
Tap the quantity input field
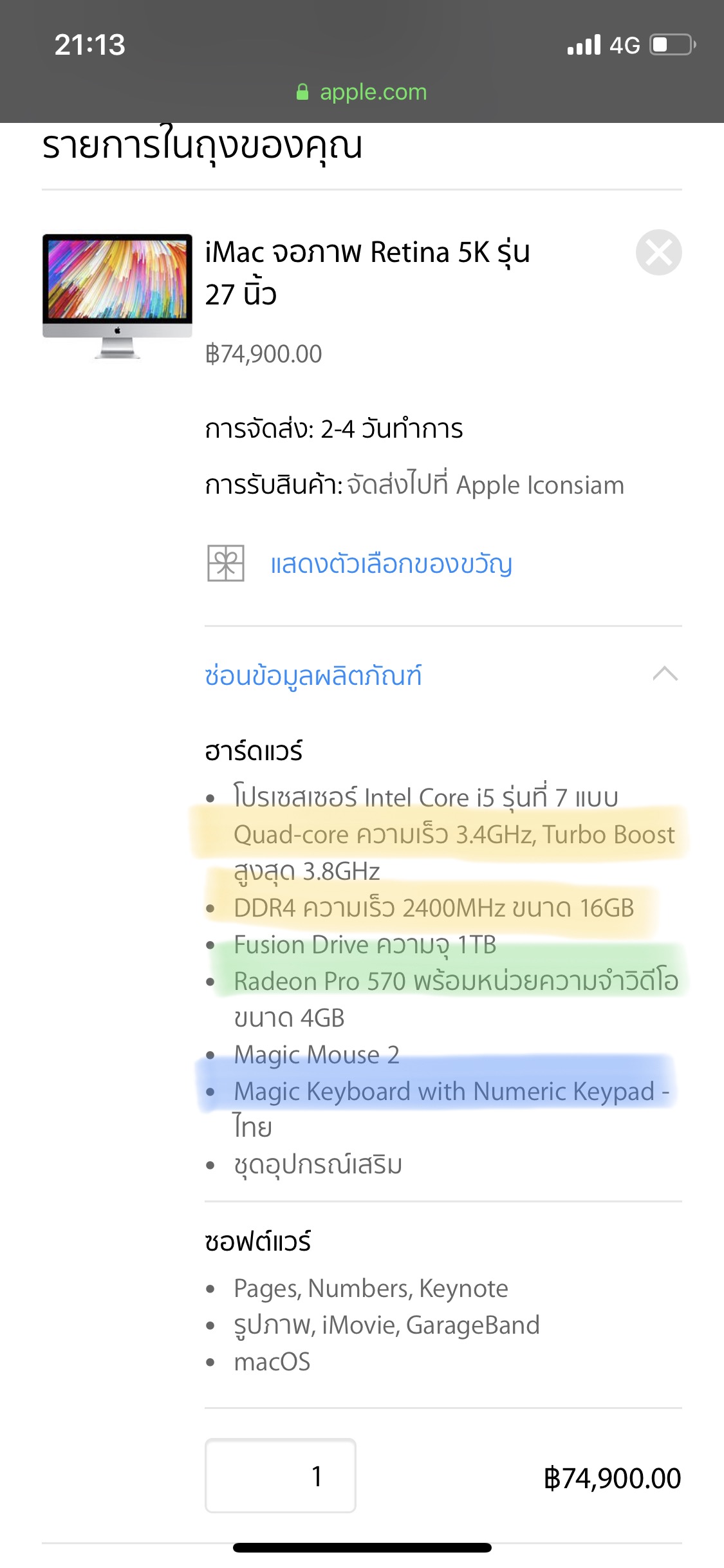coord(281,1475)
